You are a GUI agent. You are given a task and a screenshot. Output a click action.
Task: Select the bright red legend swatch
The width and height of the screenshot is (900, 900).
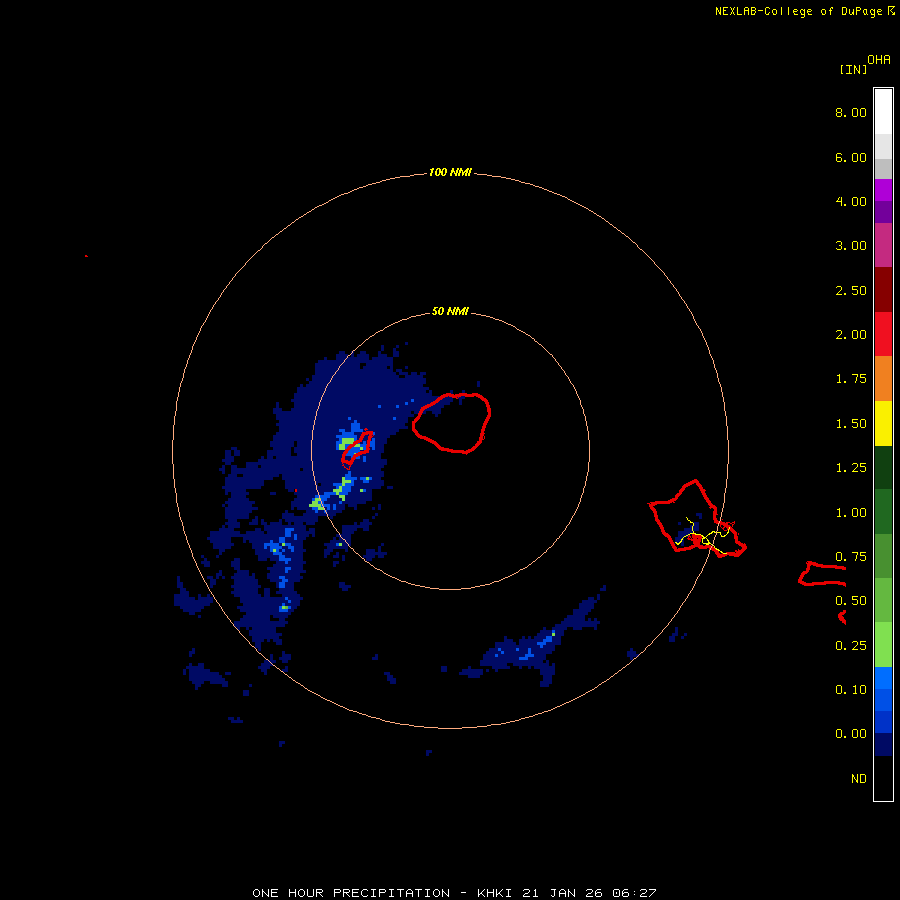(883, 334)
